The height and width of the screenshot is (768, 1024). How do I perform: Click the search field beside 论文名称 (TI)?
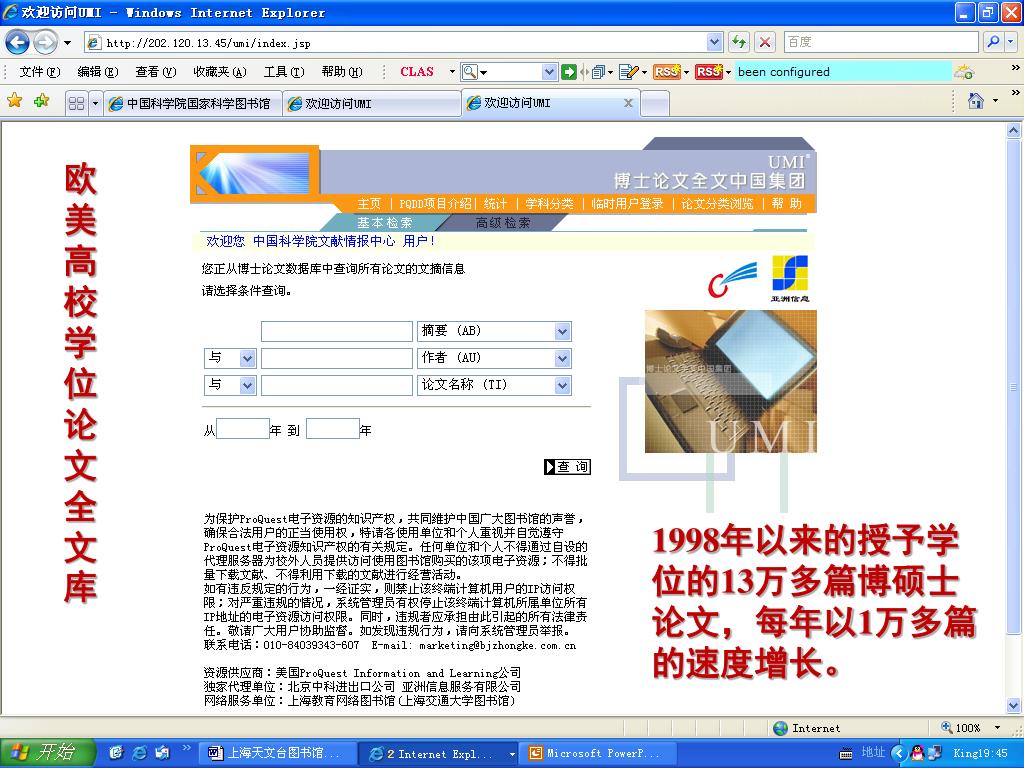[336, 385]
